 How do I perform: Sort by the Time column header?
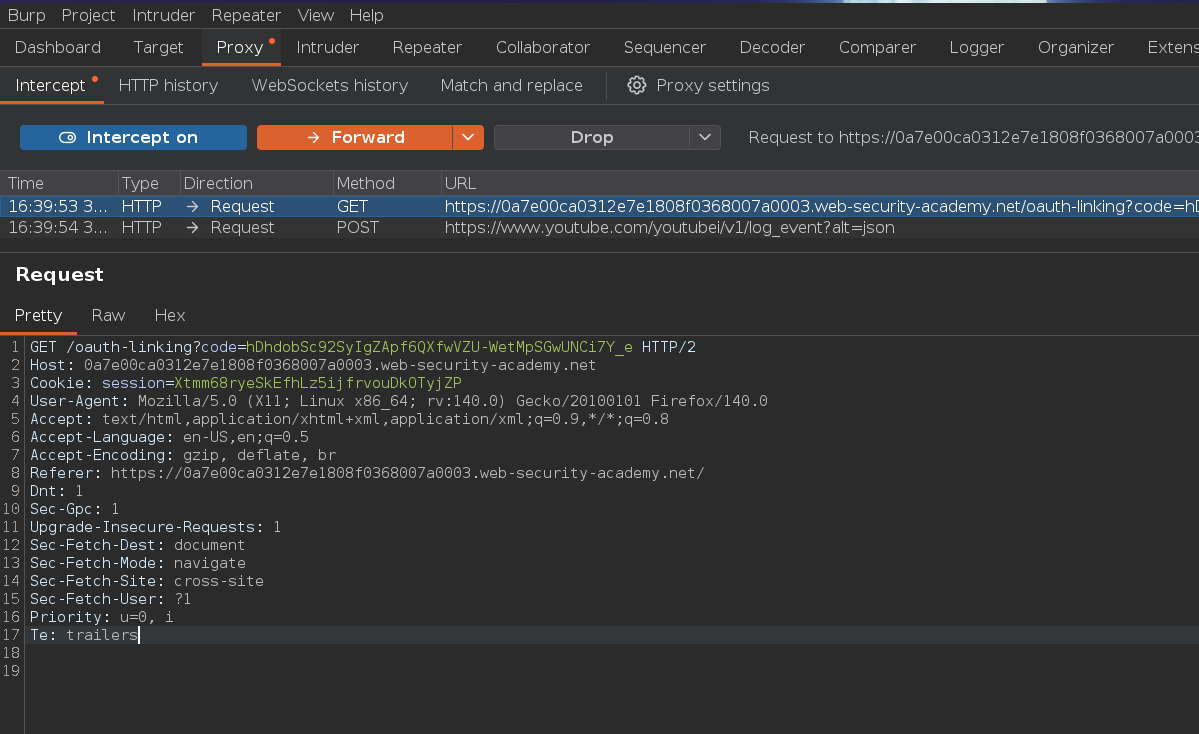pyautogui.click(x=58, y=184)
